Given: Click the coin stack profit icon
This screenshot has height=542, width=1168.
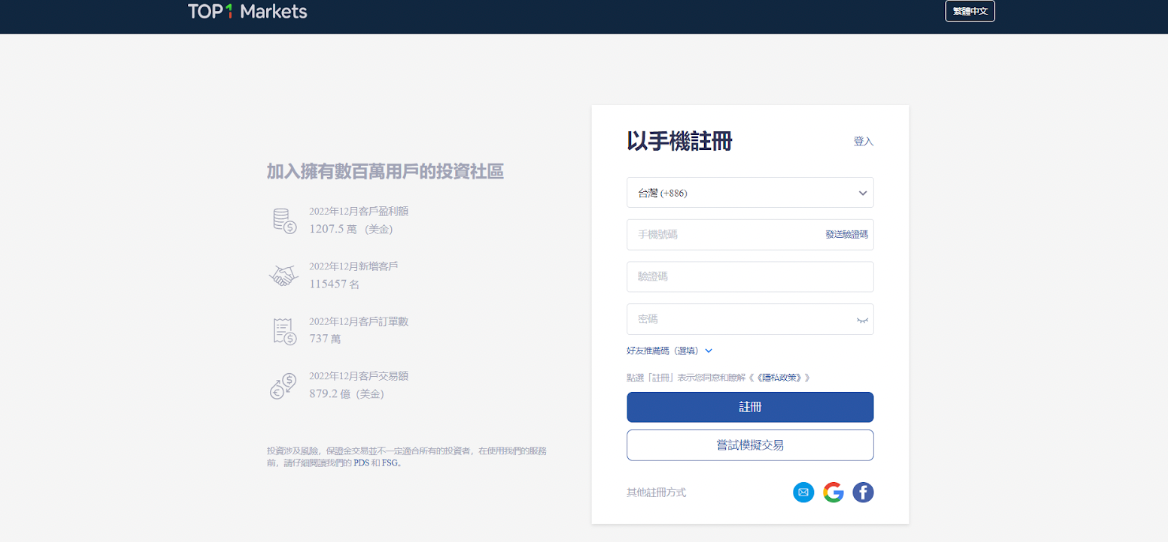Looking at the screenshot, I should 284,220.
